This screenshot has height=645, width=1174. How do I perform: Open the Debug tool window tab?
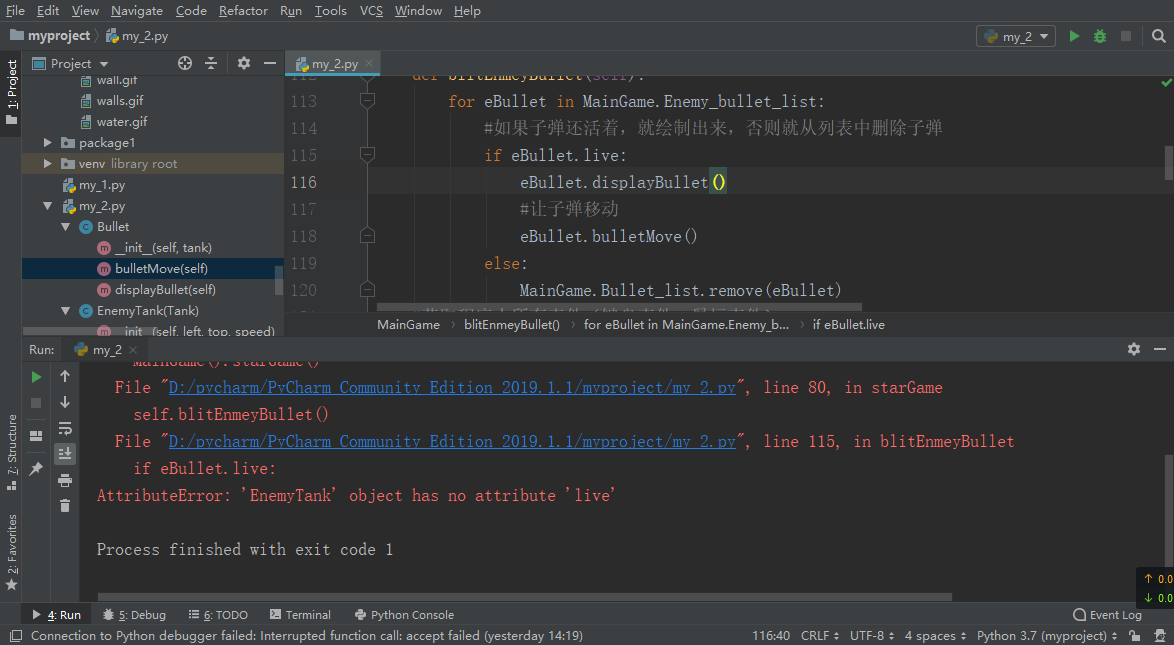(135, 615)
